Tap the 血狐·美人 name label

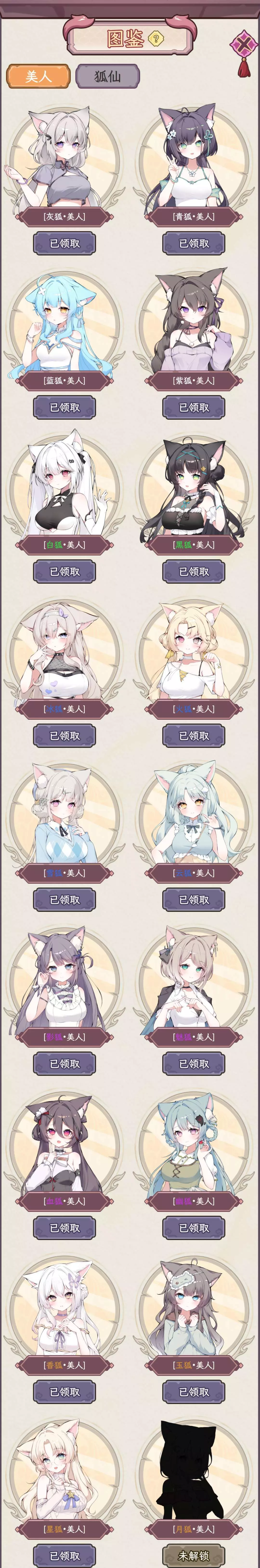[65, 1201]
